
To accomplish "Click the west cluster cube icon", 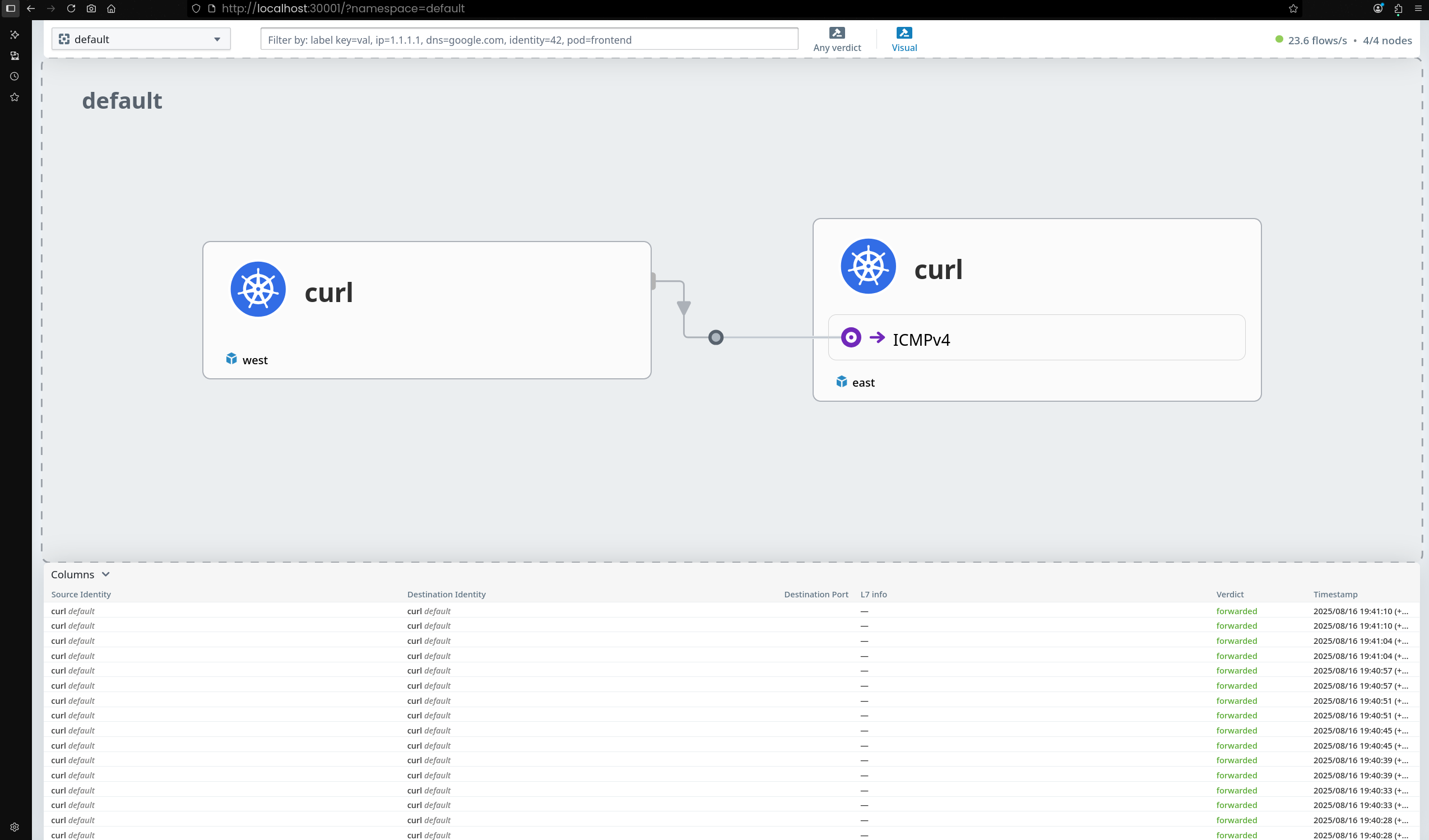I will tap(231, 359).
